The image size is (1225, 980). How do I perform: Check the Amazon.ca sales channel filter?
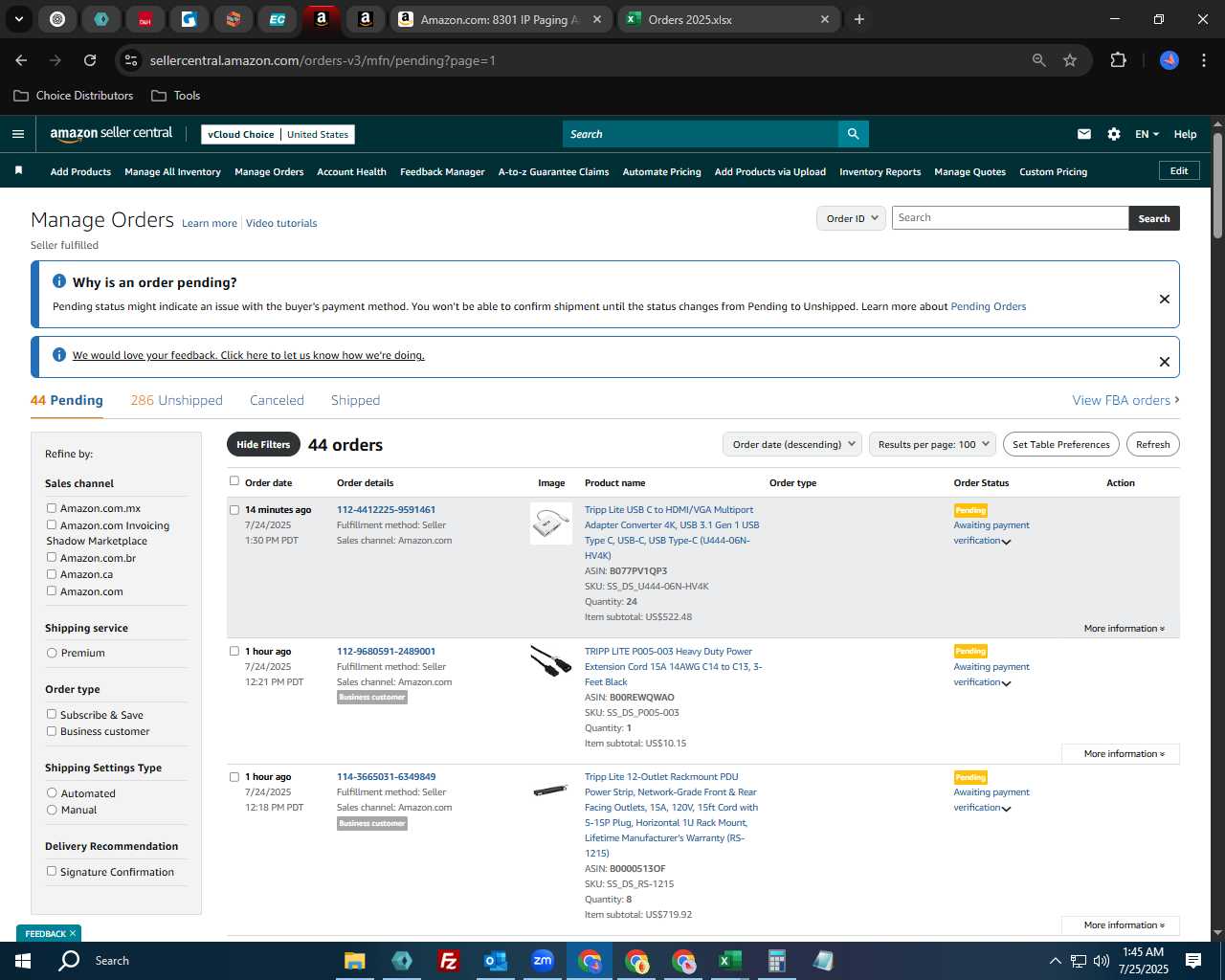pyautogui.click(x=52, y=573)
